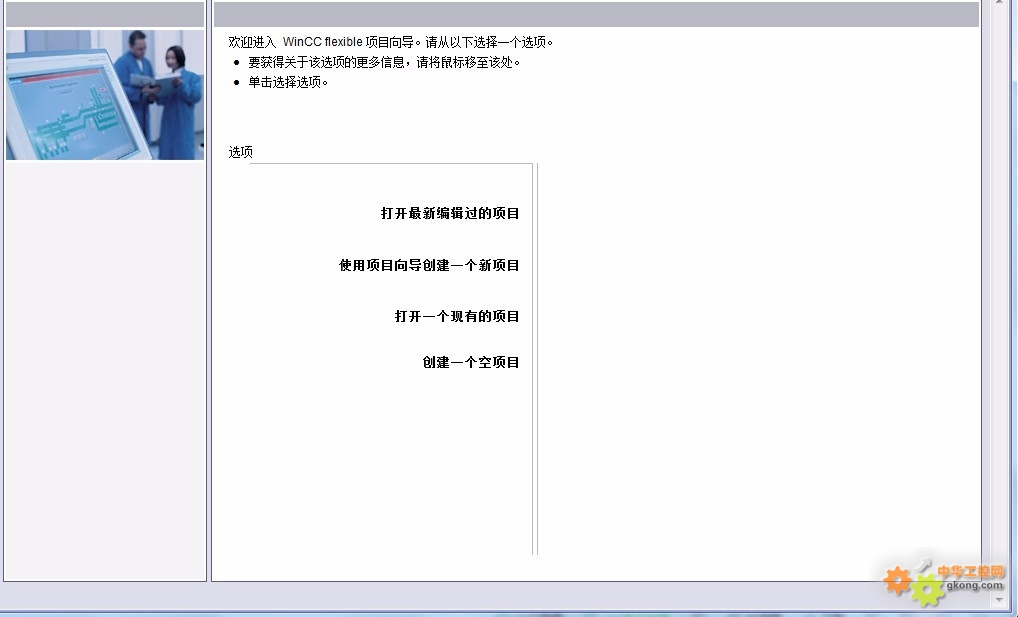The image size is (1018, 617).
Task: Click the scrollbar up arrow
Action: pyautogui.click(x=1000, y=3)
